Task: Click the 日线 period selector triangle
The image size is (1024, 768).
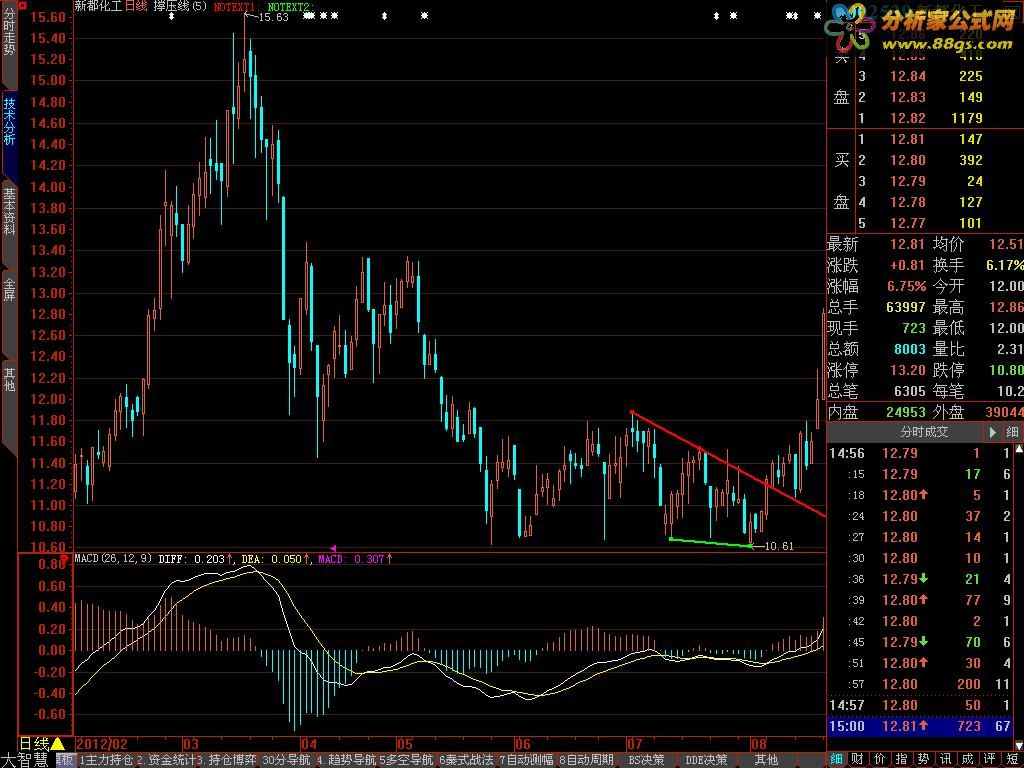Action: [x=57, y=744]
